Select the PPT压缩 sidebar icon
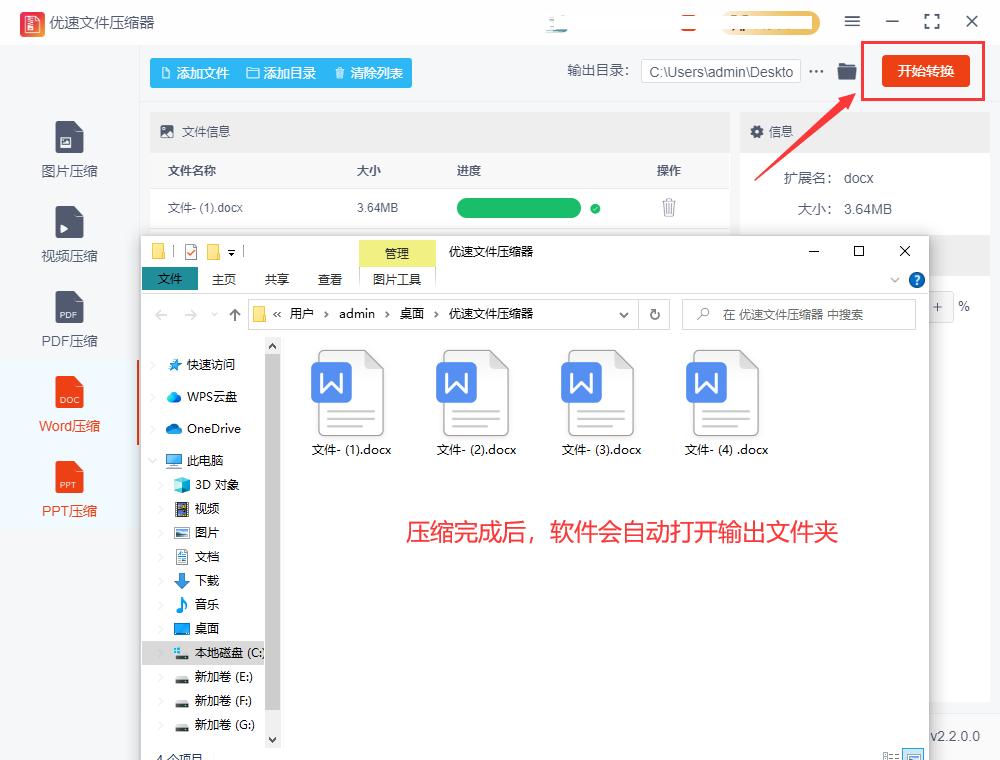The image size is (1000, 760). pyautogui.click(x=69, y=488)
